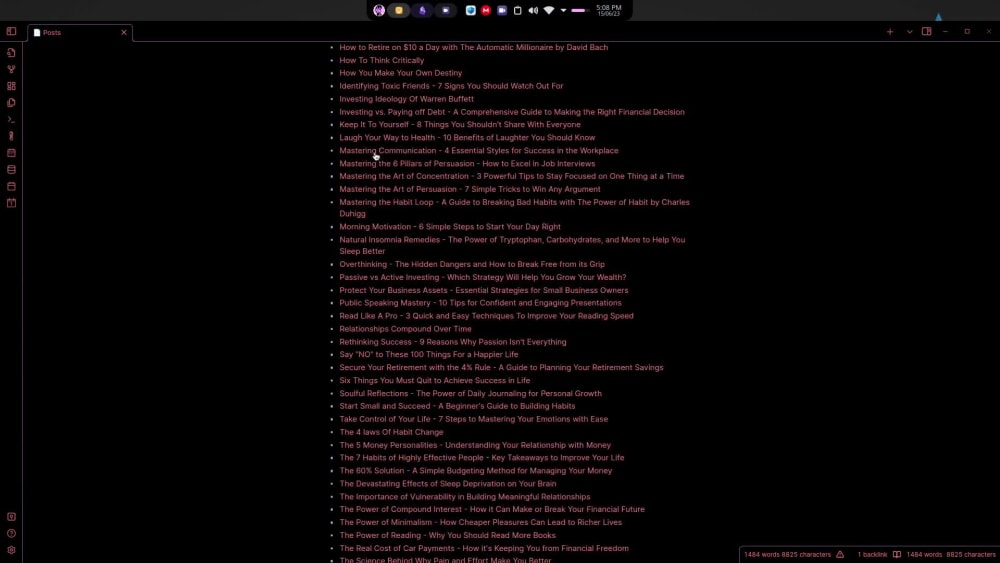Click '1484 words 8825 characters' left status entry
Viewport: 1000px width, 563px height.
tap(787, 555)
